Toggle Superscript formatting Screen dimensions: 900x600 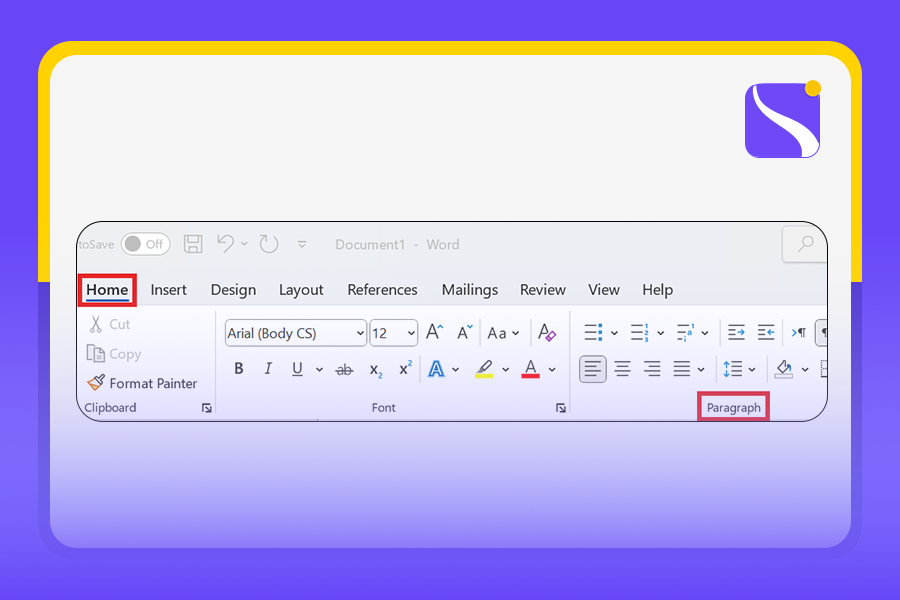(x=405, y=368)
